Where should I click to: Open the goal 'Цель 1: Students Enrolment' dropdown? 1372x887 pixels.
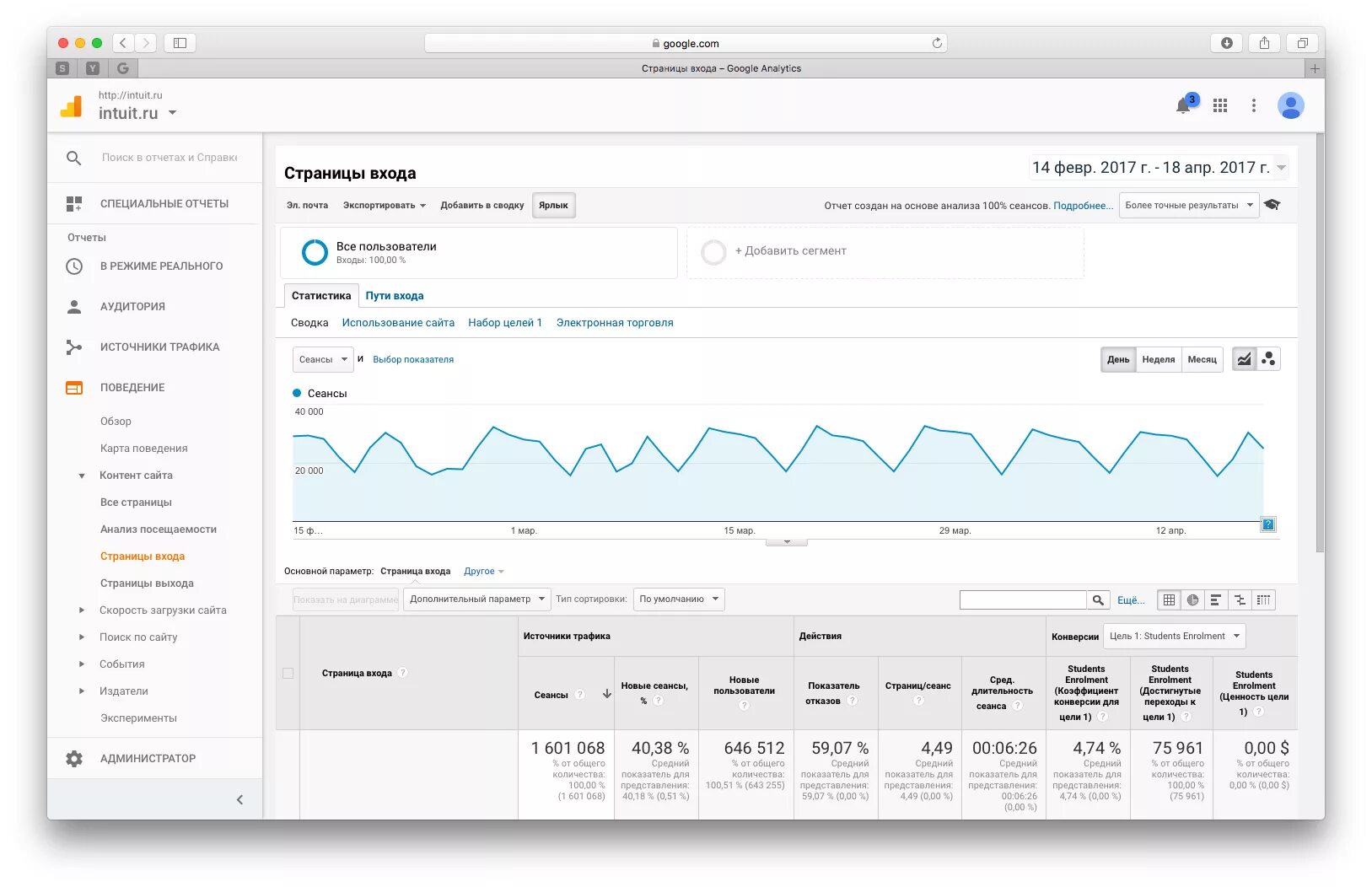pos(1175,636)
